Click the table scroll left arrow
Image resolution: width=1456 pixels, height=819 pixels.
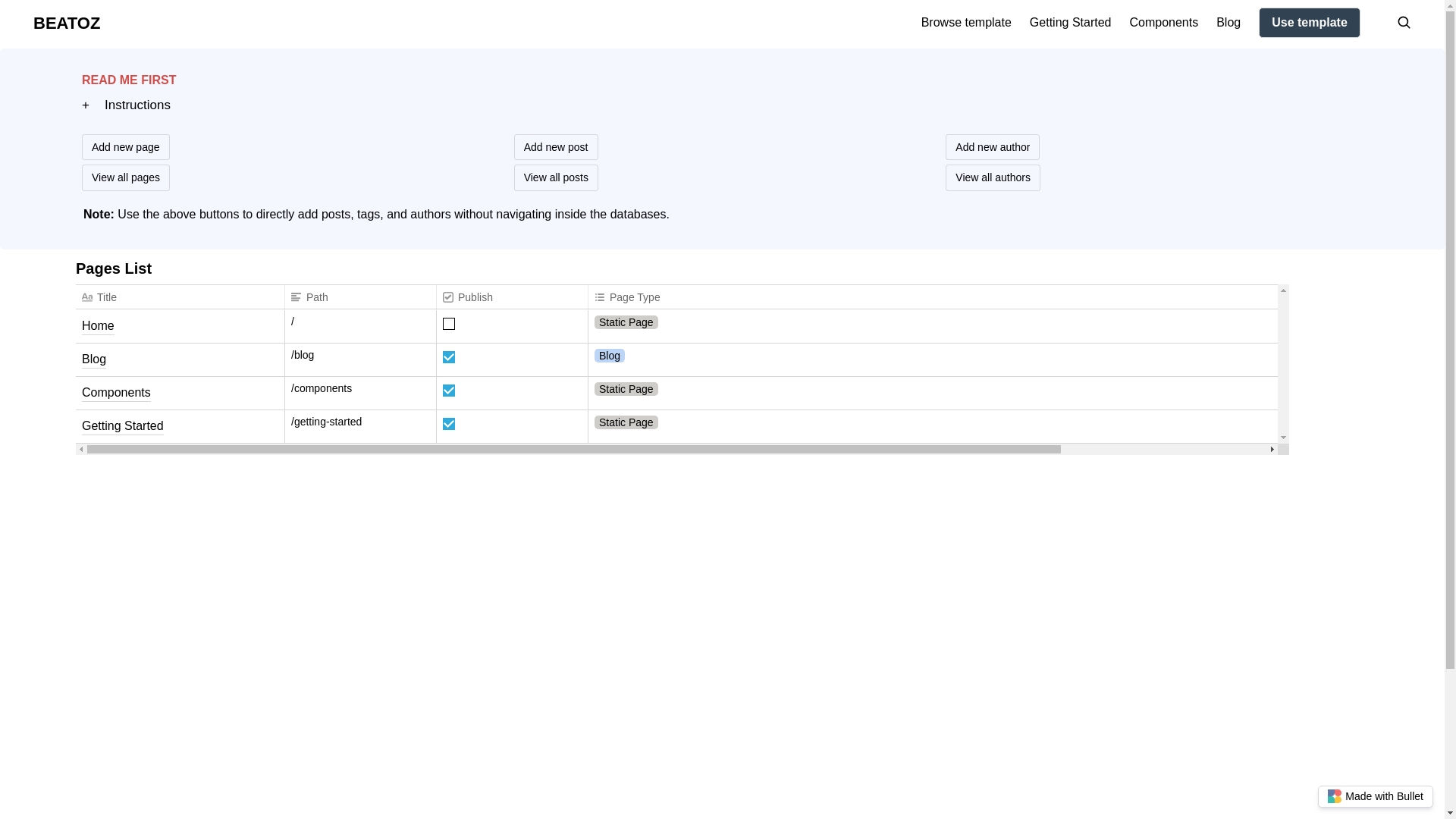[x=81, y=450]
